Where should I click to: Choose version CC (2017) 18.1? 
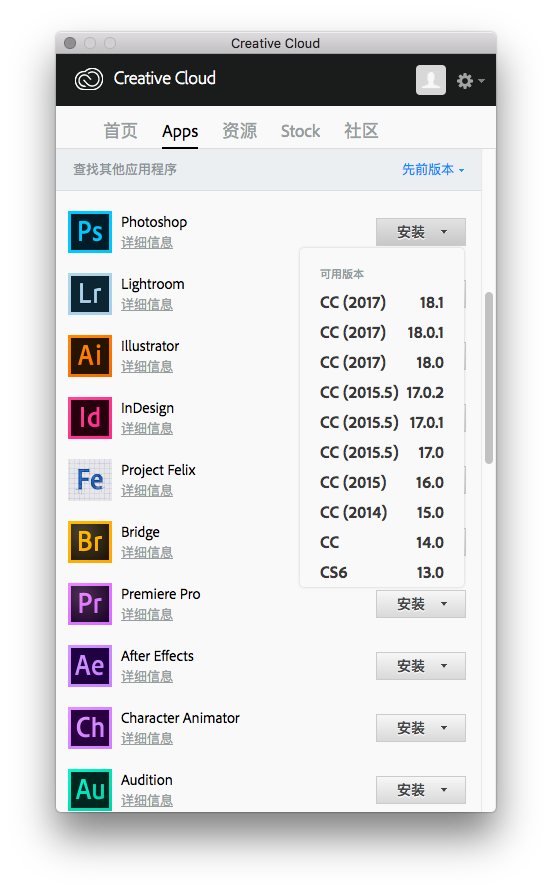382,303
